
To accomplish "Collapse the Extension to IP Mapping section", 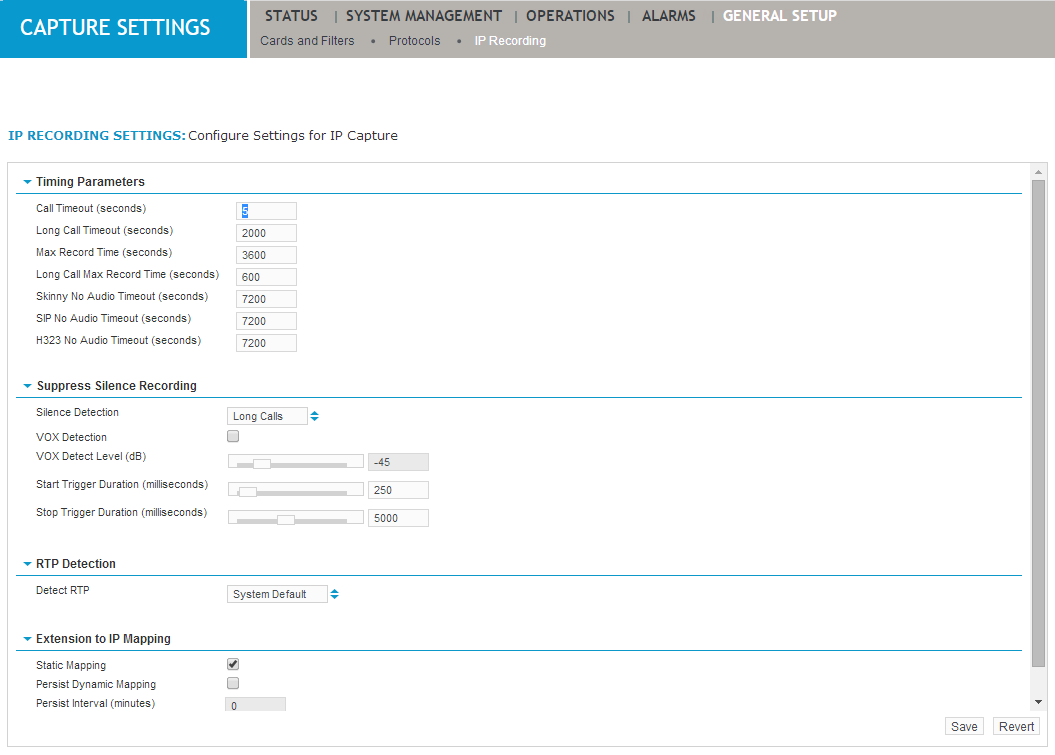I will [x=27, y=638].
